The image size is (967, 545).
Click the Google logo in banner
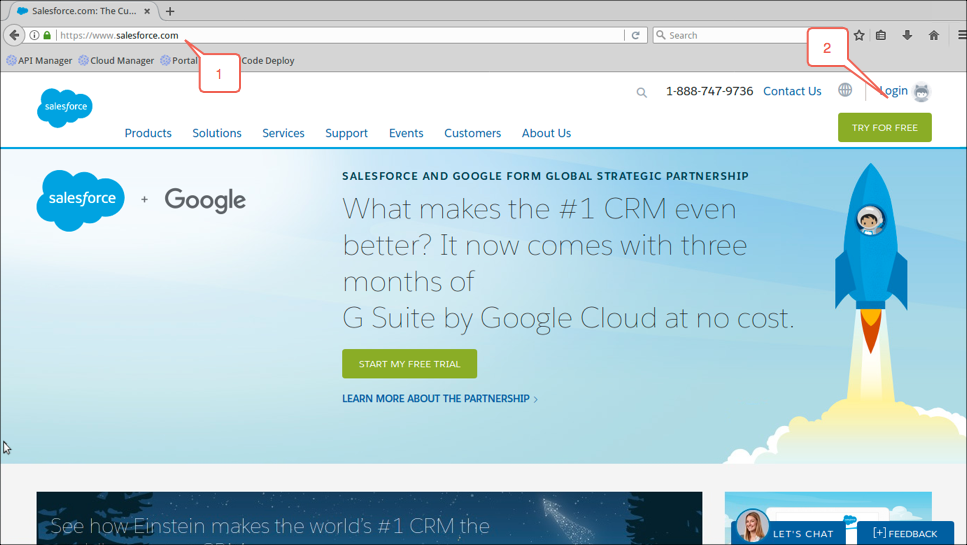[x=205, y=200]
